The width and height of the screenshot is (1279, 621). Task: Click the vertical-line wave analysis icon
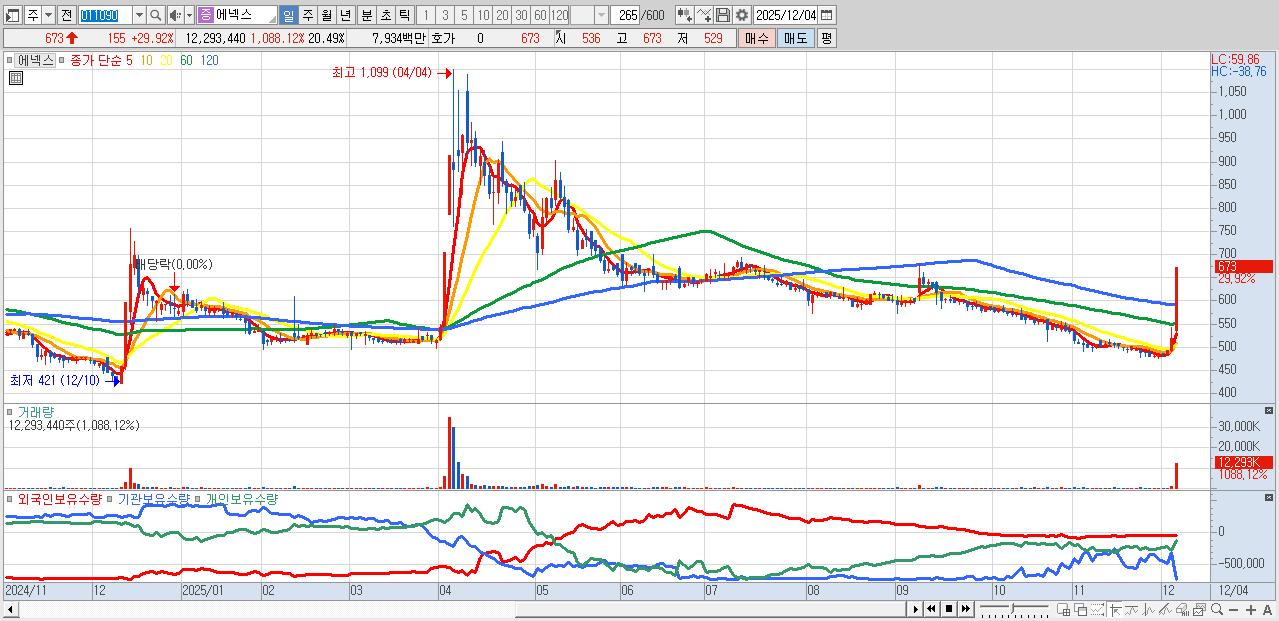pyautogui.click(x=1149, y=610)
